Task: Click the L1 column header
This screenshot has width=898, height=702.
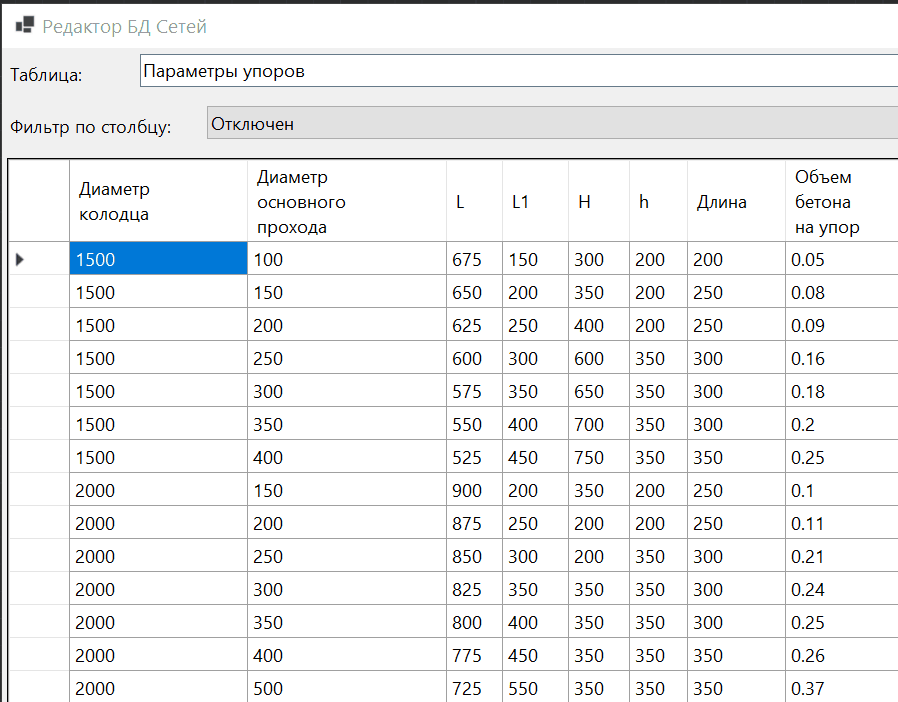Action: [x=535, y=201]
